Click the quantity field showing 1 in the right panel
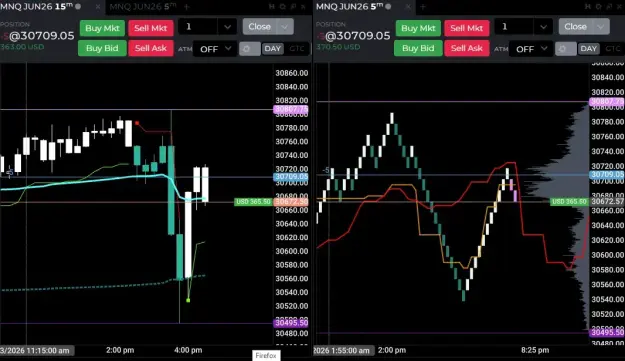The width and height of the screenshot is (625, 361). coord(514,27)
